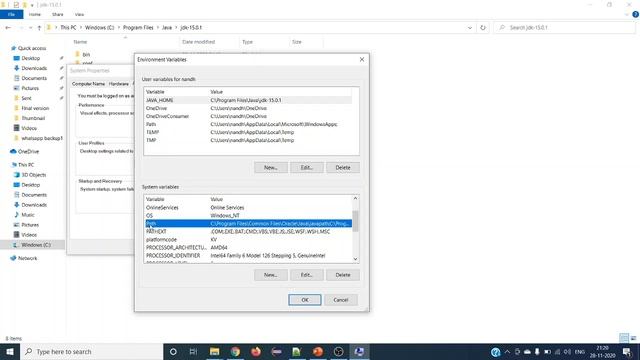Click Get Help tray icon
Image resolution: width=640 pixels, height=360 pixels.
(496, 352)
